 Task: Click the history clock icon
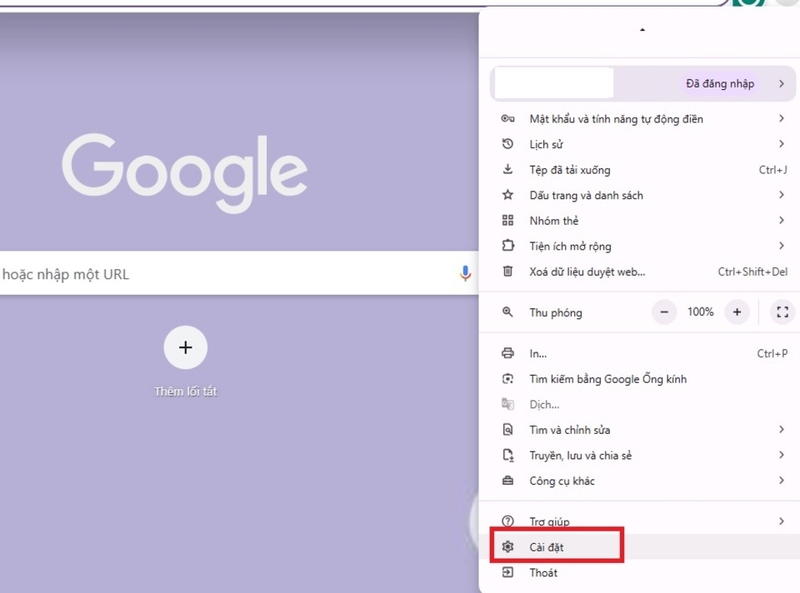coord(508,144)
